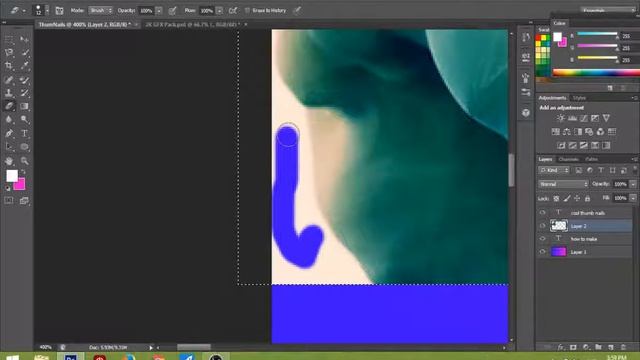Switch to the Swatches tab

point(543,30)
